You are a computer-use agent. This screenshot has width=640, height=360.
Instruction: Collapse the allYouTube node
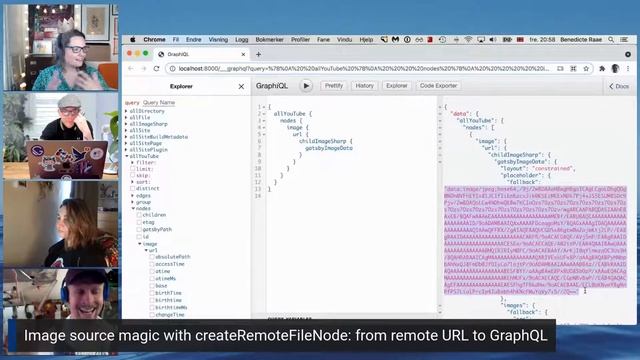coord(127,156)
